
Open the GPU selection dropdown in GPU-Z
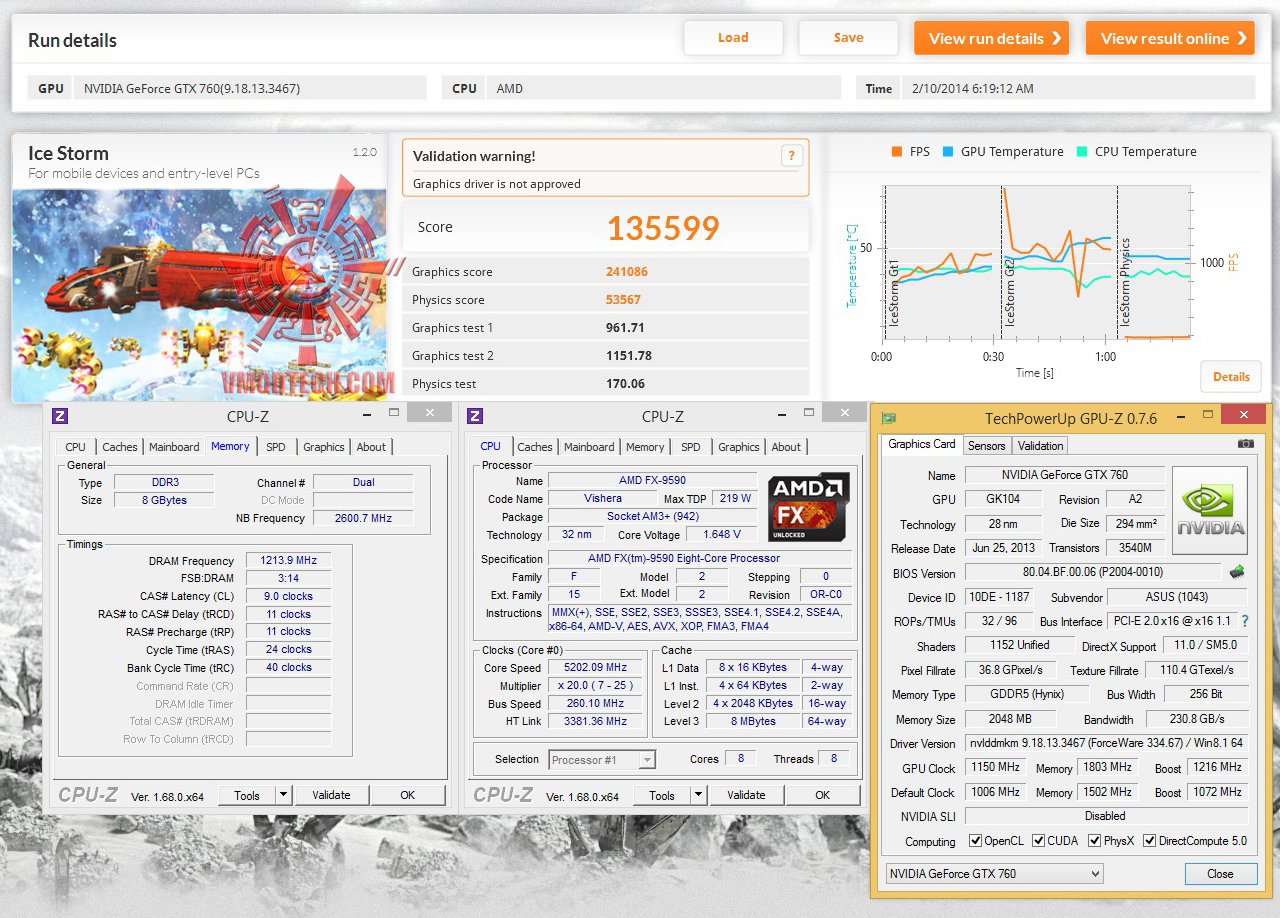click(x=994, y=874)
